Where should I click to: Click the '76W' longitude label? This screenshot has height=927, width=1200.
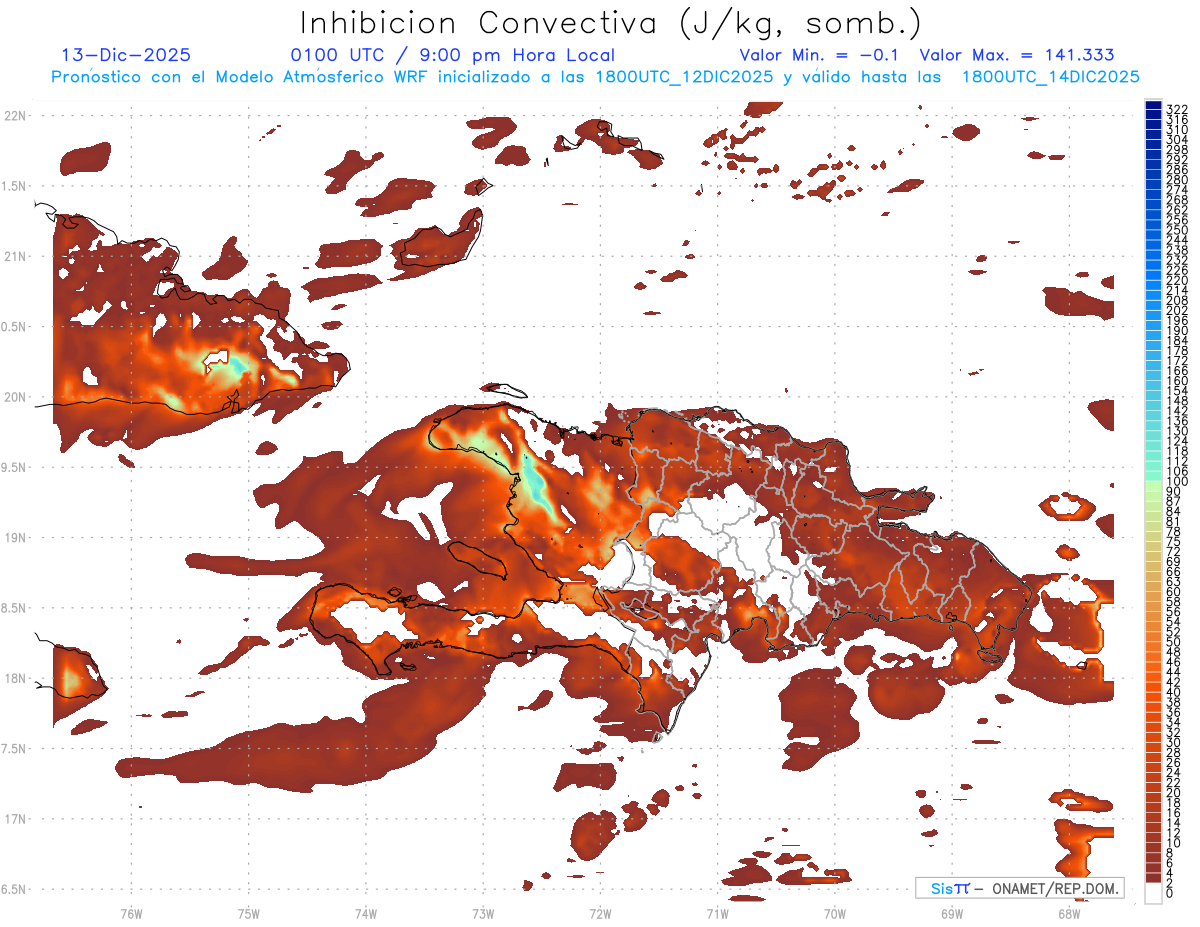click(131, 913)
